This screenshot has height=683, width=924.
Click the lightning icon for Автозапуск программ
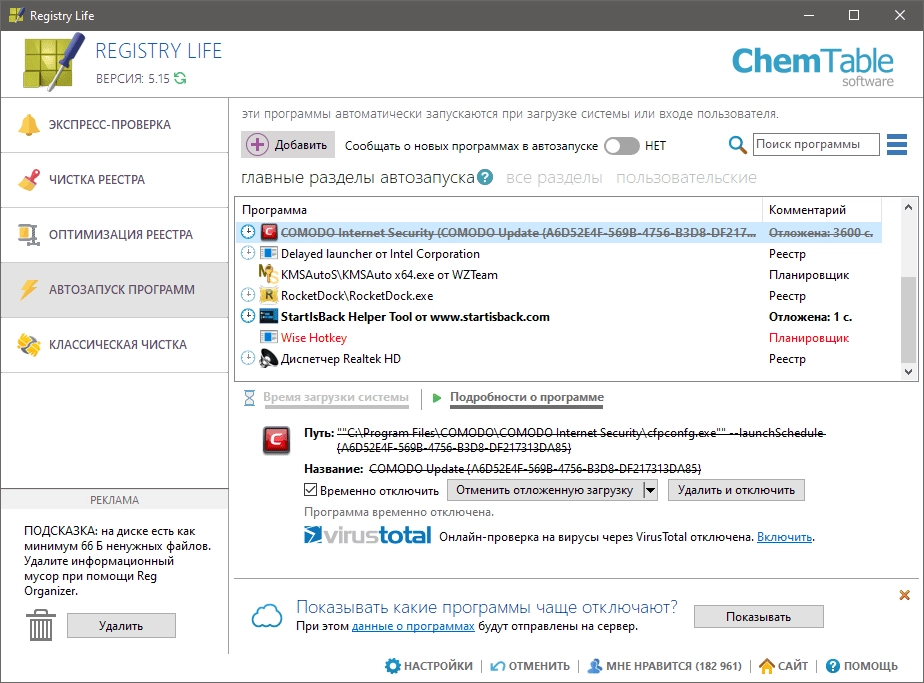click(28, 289)
